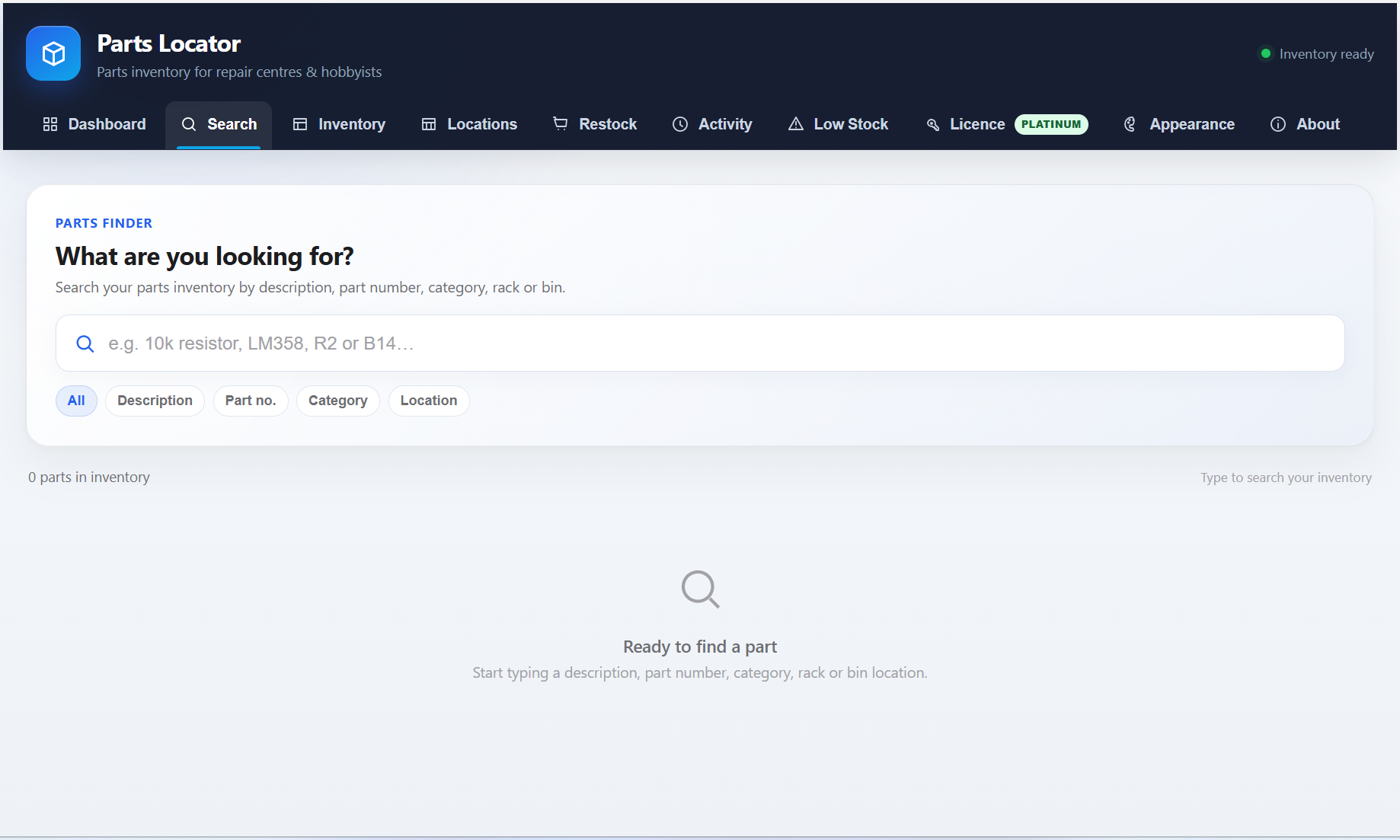The height and width of the screenshot is (840, 1400).
Task: Click the Parts Locator title text
Action: (169, 43)
